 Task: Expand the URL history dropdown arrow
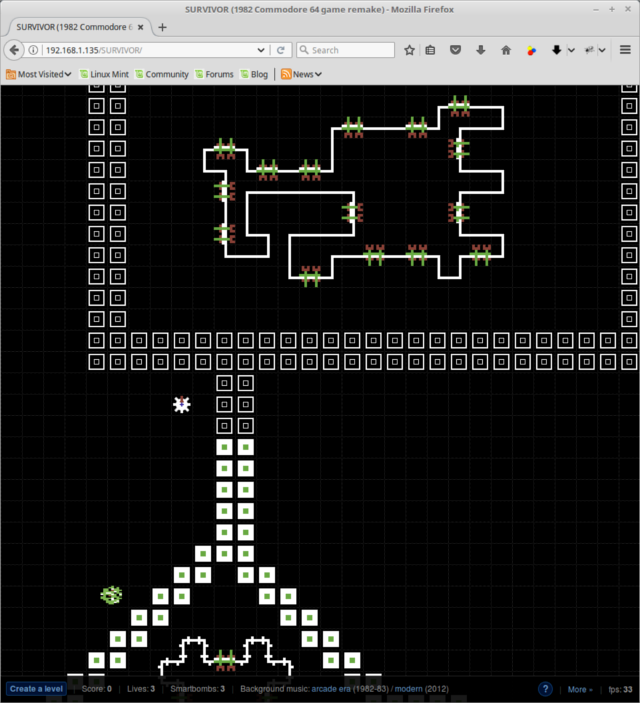(x=261, y=50)
